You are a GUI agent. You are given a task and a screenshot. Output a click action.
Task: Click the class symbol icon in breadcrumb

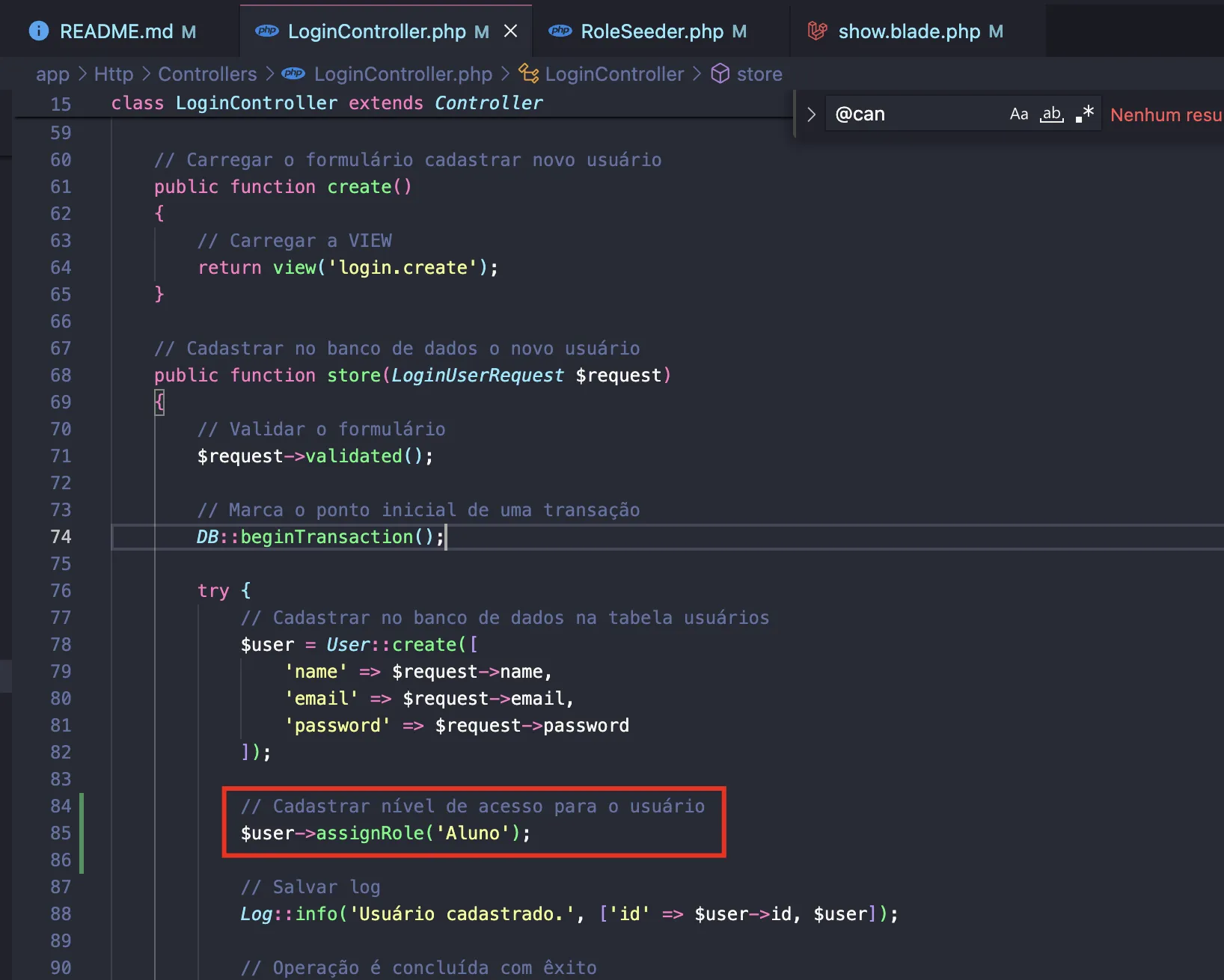(x=528, y=73)
